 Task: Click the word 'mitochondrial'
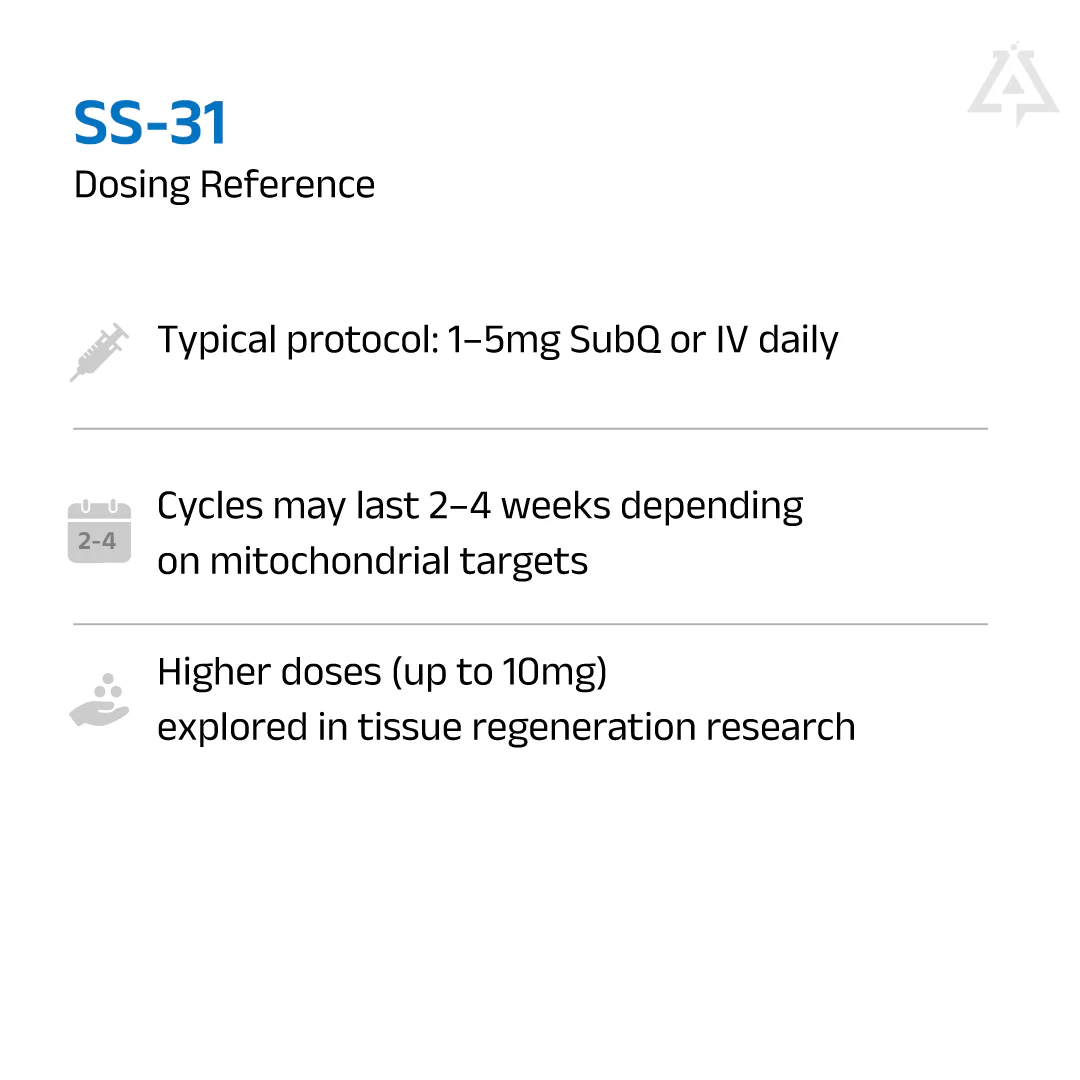click(329, 561)
